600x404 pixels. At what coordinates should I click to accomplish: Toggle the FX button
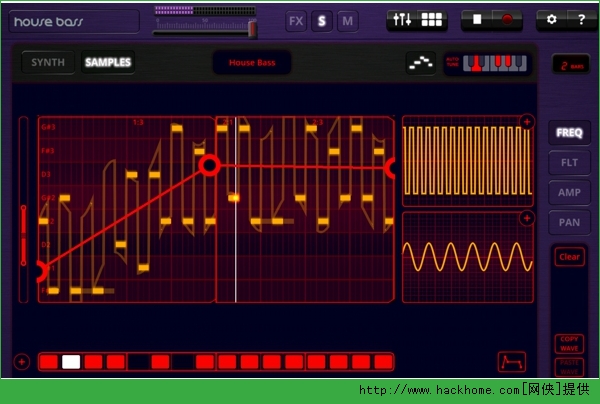(296, 20)
